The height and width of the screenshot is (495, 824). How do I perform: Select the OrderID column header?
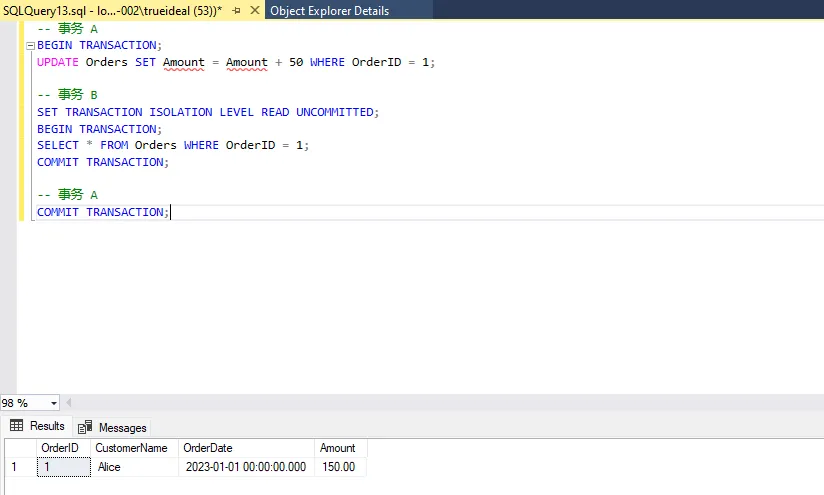click(60, 448)
